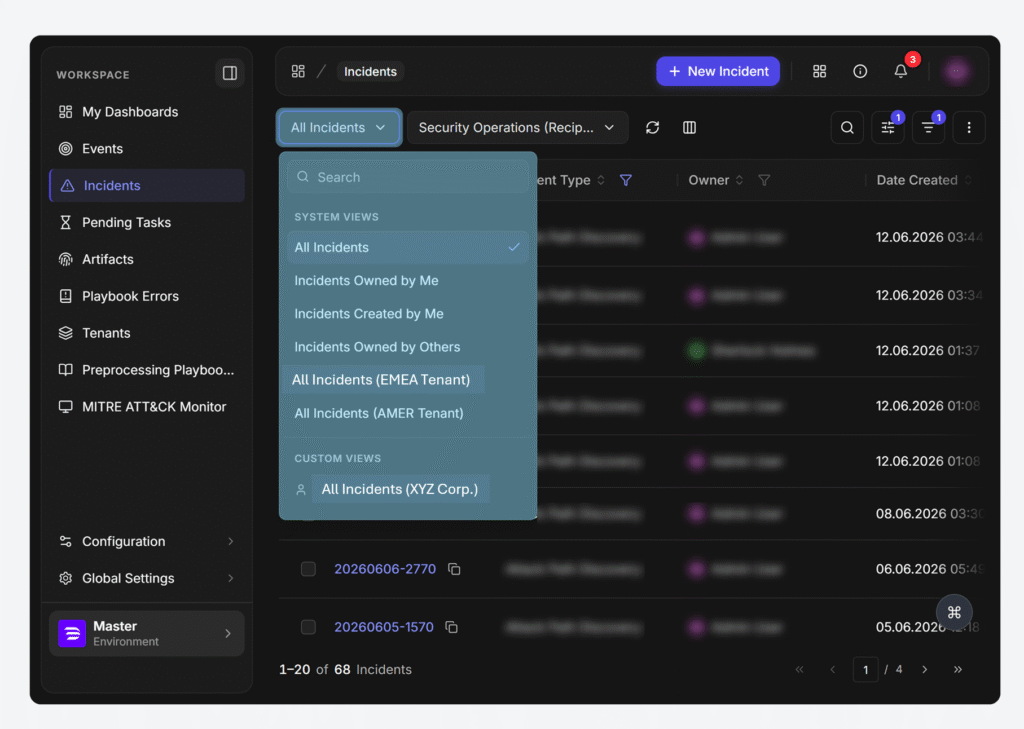Viewport: 1024px width, 729px height.
Task: Click the breadcrumb home grid icon
Action: point(298,71)
